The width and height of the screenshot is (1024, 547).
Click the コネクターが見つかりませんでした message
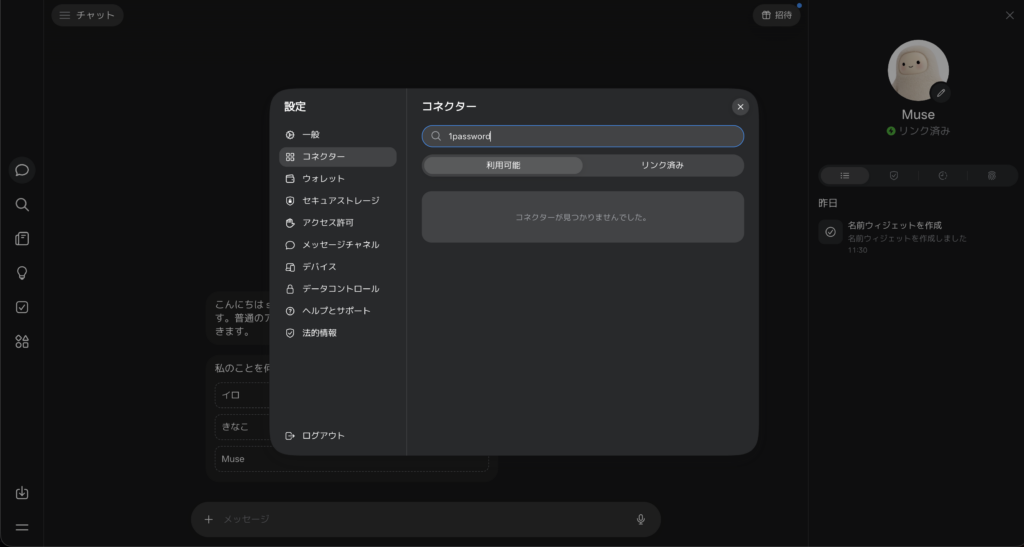coord(583,217)
